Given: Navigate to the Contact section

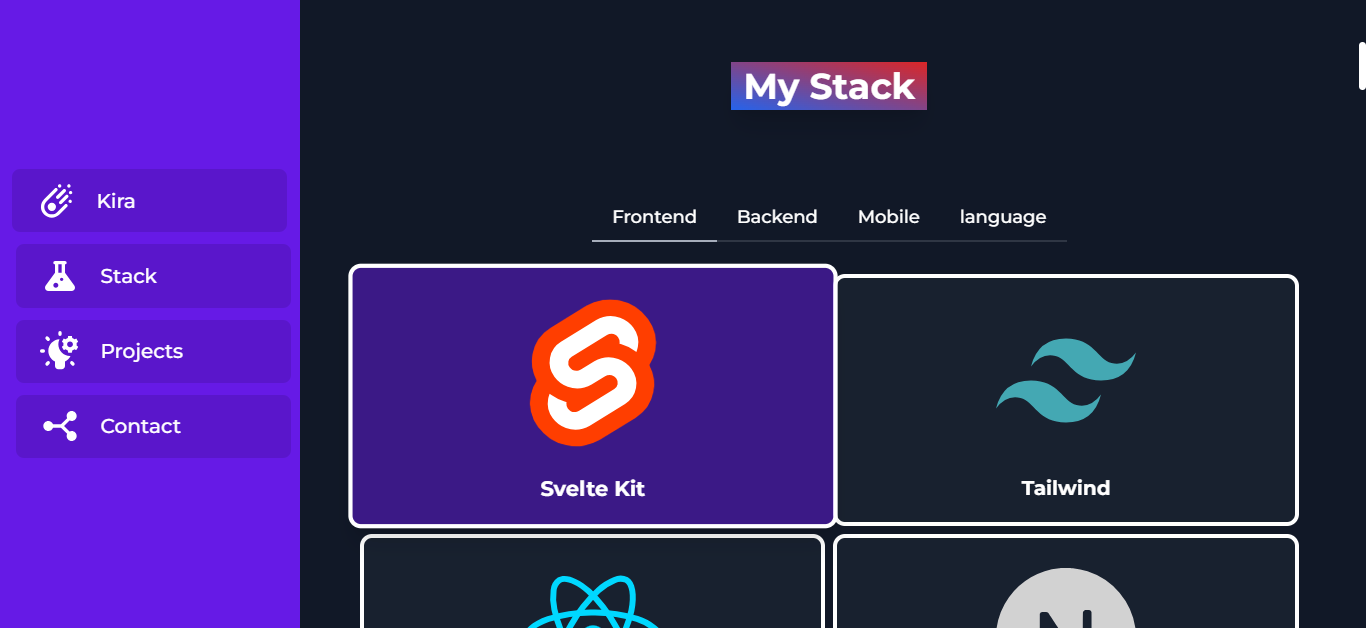Looking at the screenshot, I should [x=153, y=426].
